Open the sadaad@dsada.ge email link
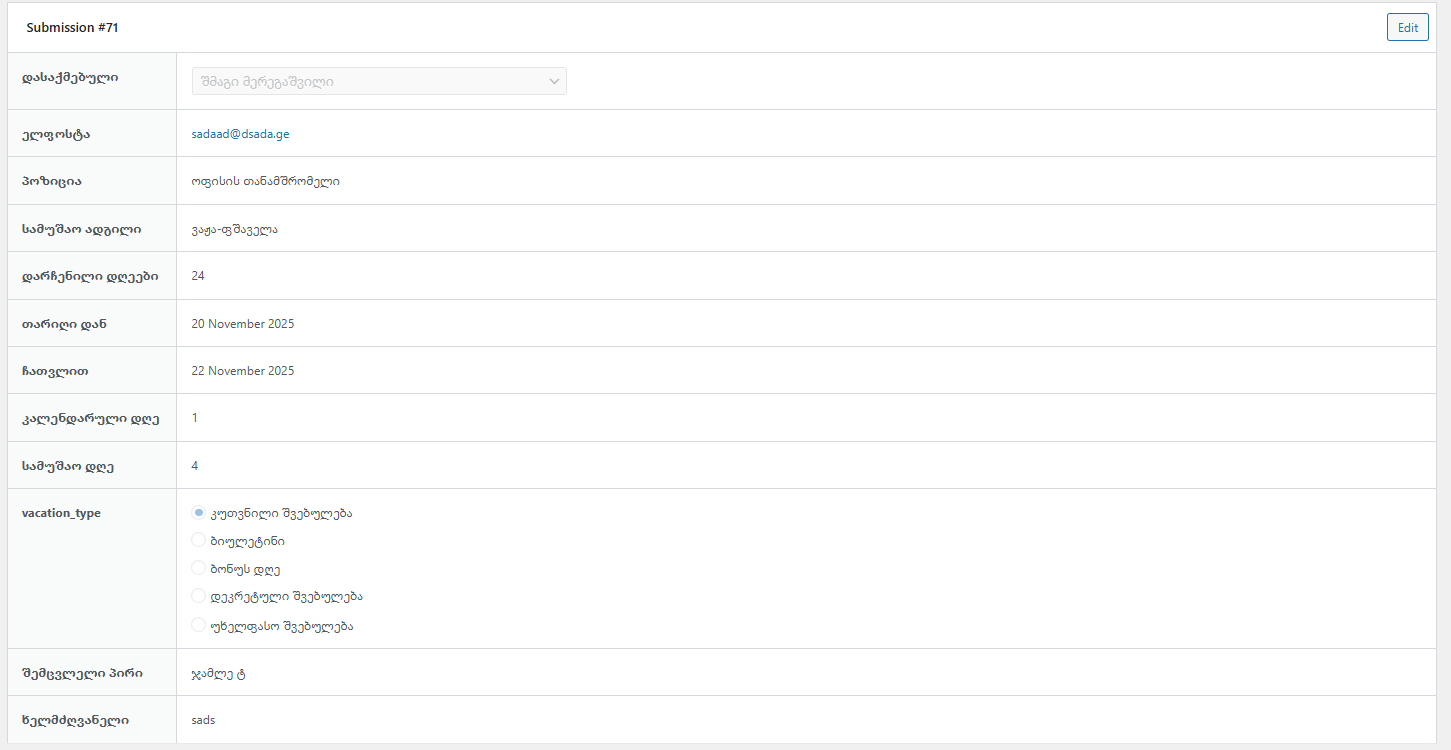 tap(240, 134)
